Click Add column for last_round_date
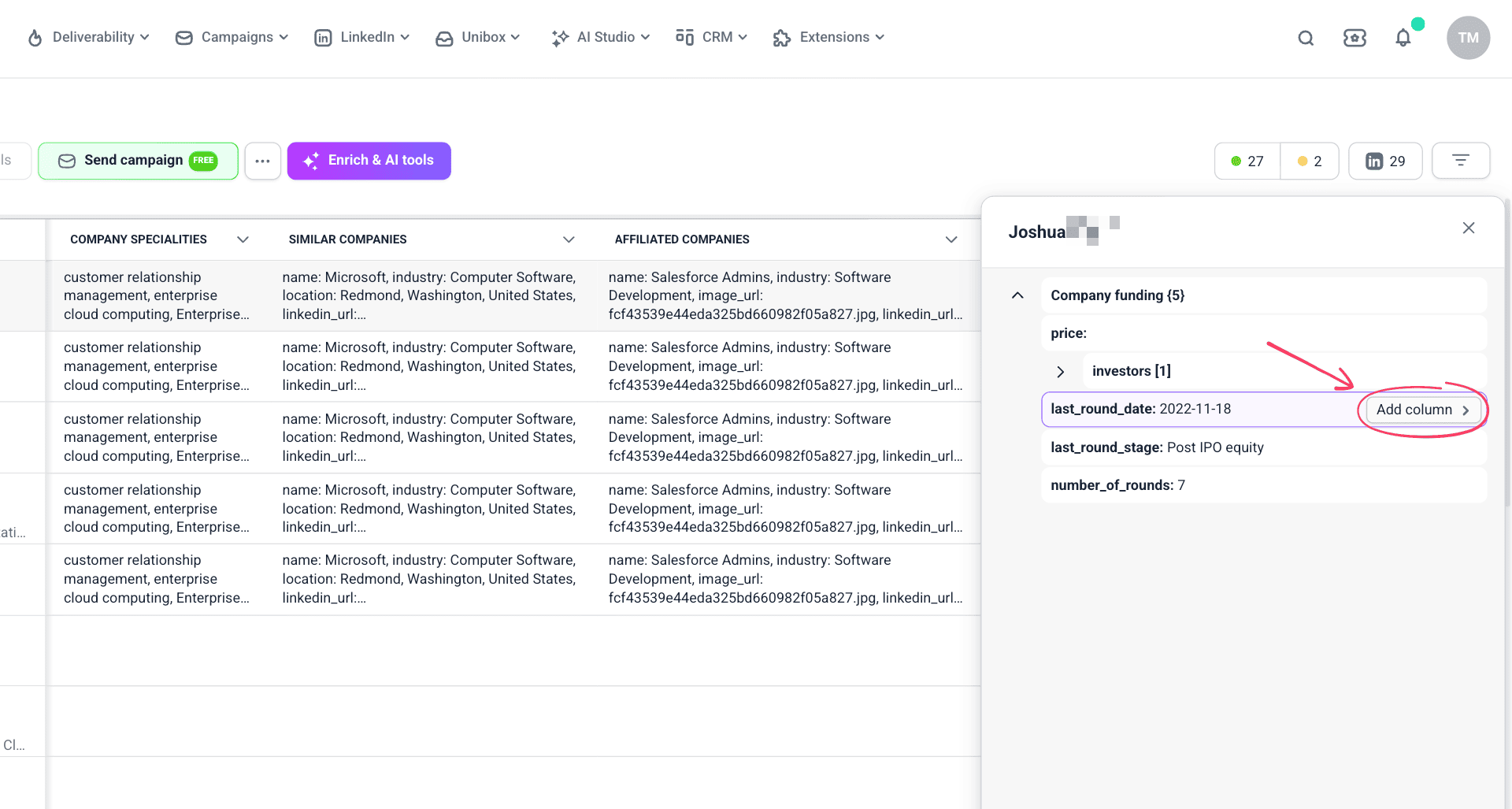The image size is (1512, 809). (1423, 410)
